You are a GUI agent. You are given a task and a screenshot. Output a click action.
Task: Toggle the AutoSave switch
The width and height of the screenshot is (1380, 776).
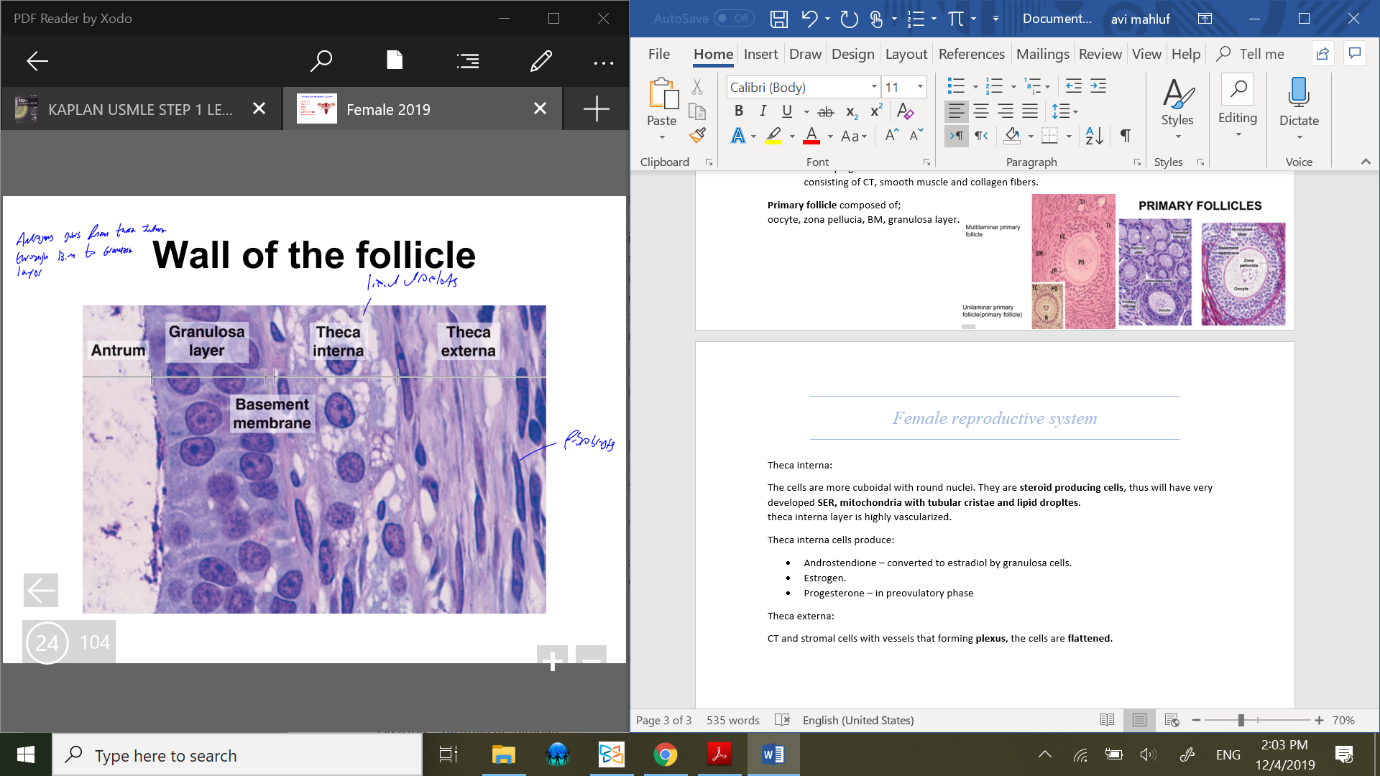733,19
